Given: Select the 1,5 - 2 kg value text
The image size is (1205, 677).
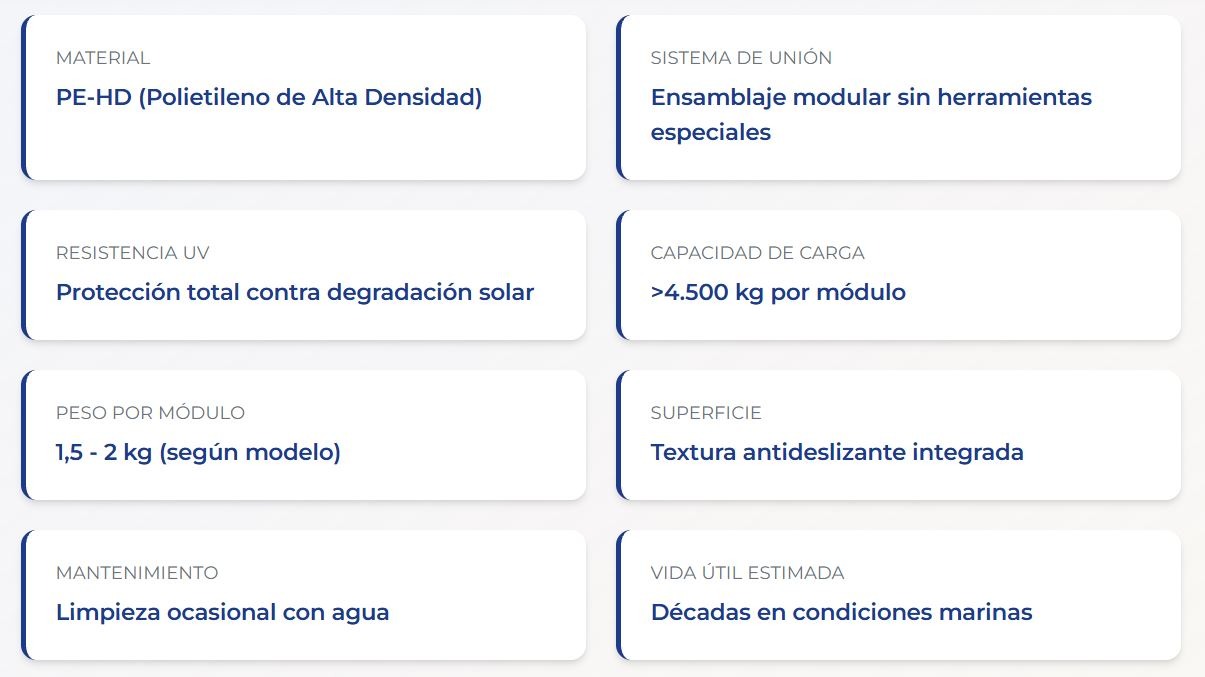Looking at the screenshot, I should click(104, 452).
